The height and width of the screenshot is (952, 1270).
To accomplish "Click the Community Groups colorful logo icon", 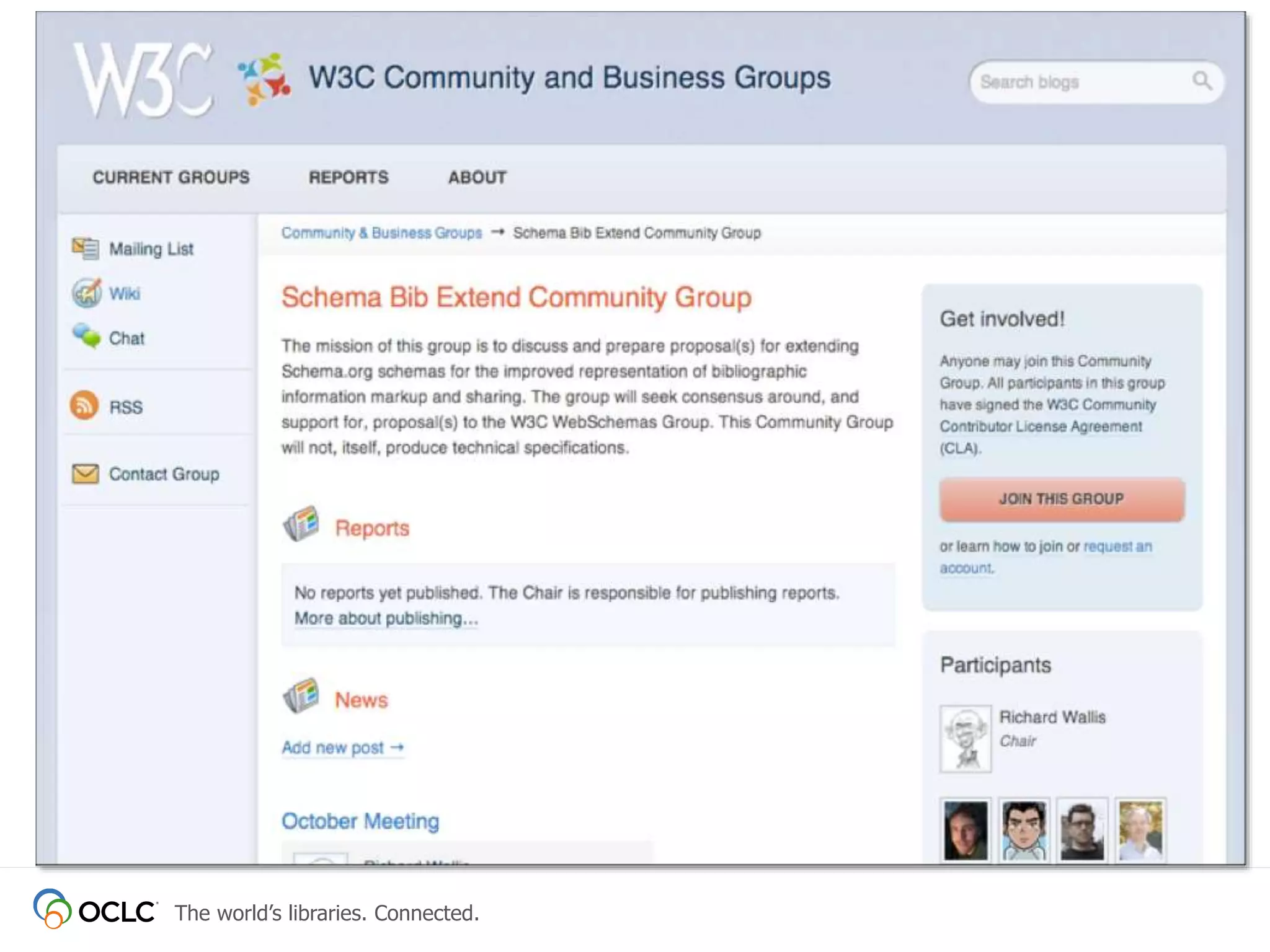I will coord(264,79).
